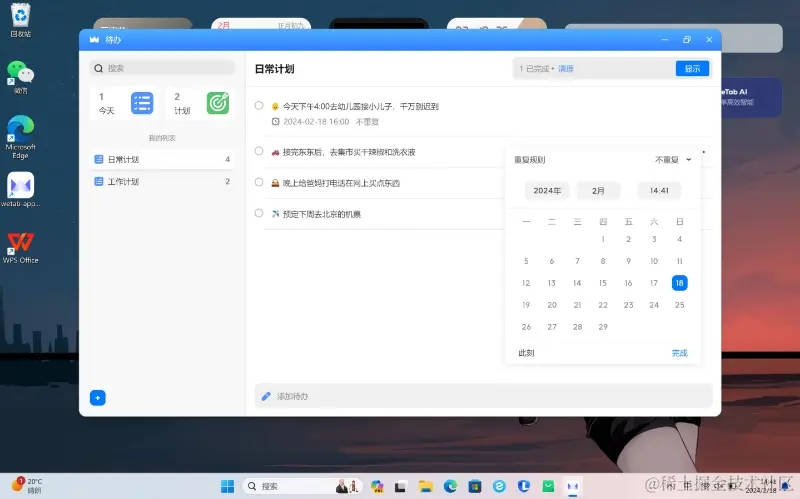Click the 日常计划 heading
The width and height of the screenshot is (800, 499).
[x=274, y=69]
